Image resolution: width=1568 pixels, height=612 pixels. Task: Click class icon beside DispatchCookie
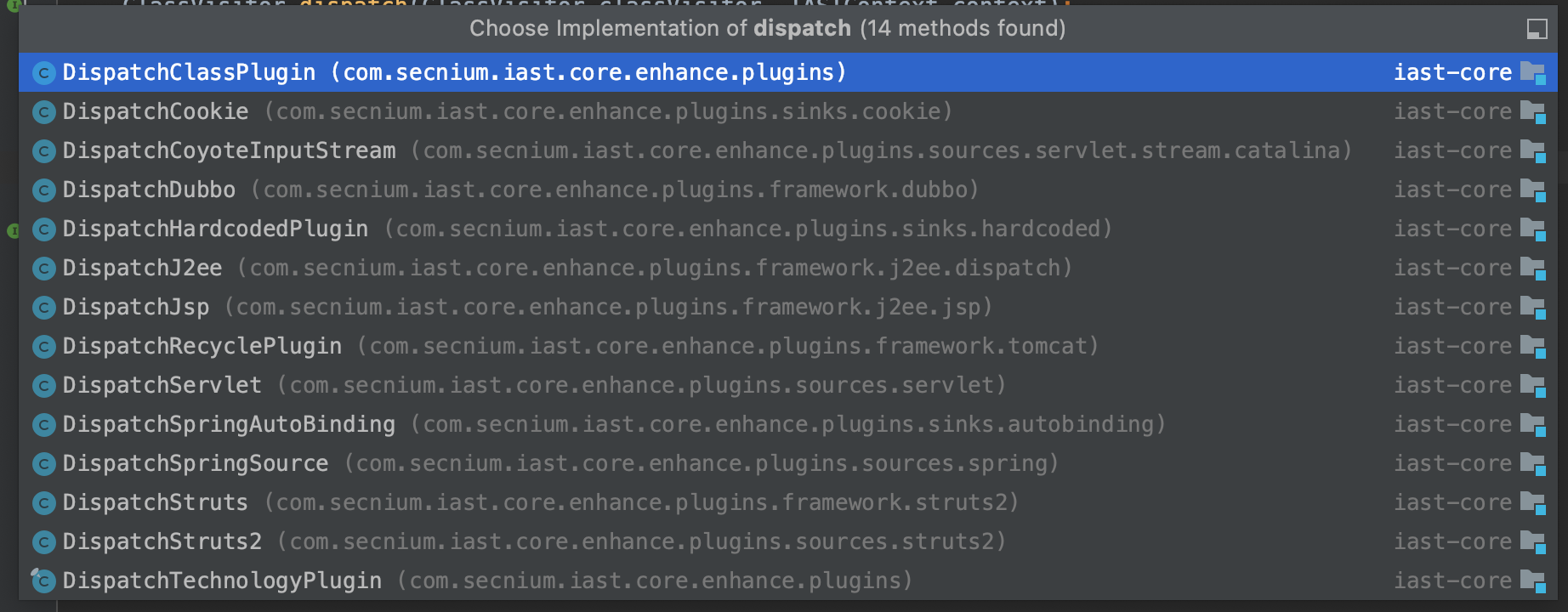pyautogui.click(x=43, y=112)
